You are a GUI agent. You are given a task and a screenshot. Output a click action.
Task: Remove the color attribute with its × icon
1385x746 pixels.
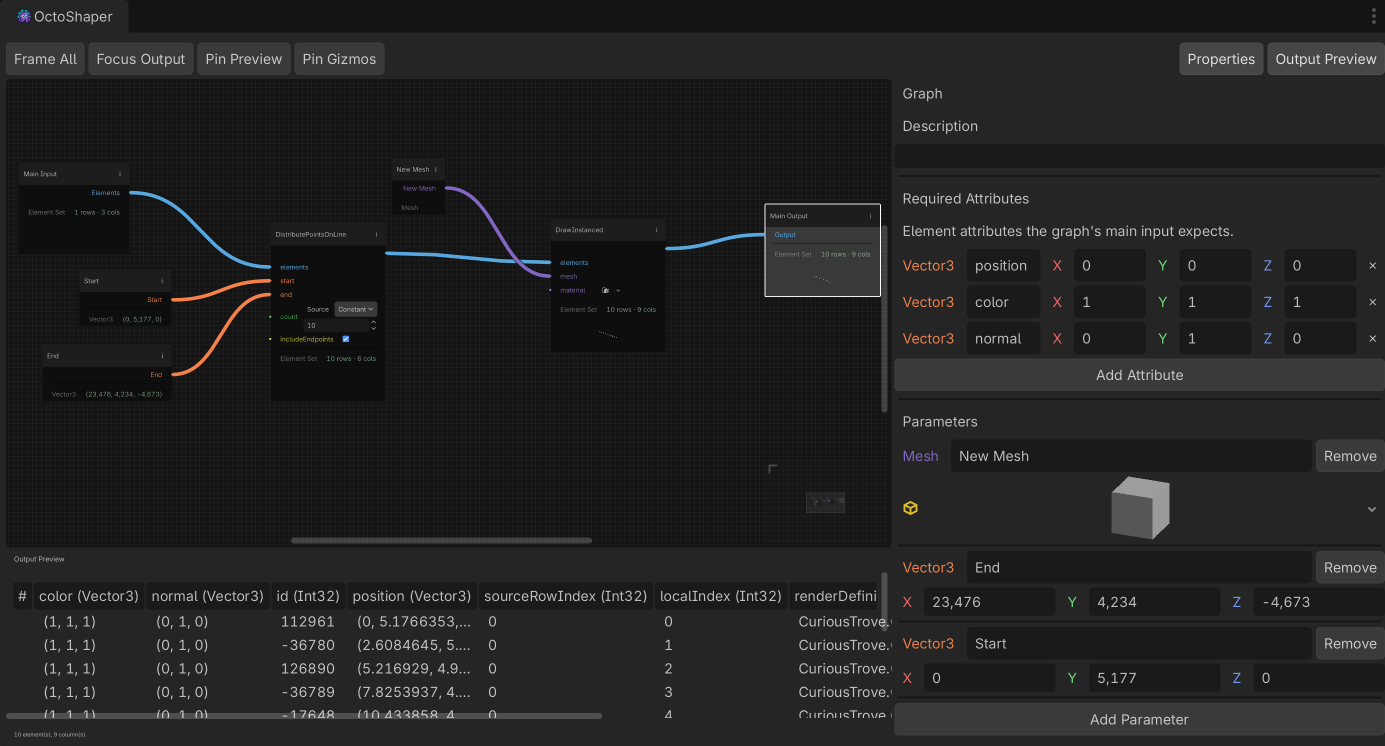[x=1372, y=302]
